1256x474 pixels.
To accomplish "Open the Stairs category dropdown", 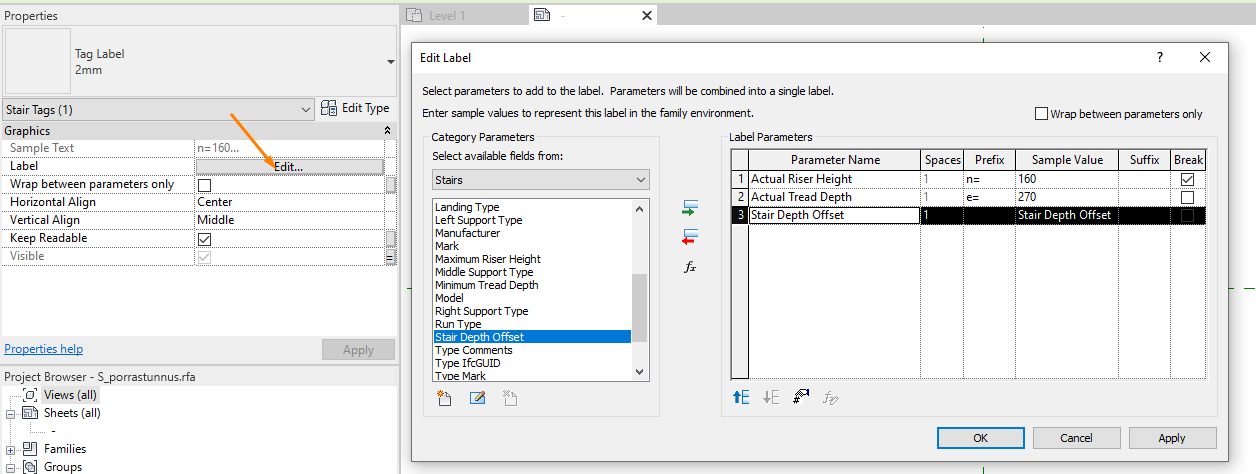I will (x=541, y=180).
